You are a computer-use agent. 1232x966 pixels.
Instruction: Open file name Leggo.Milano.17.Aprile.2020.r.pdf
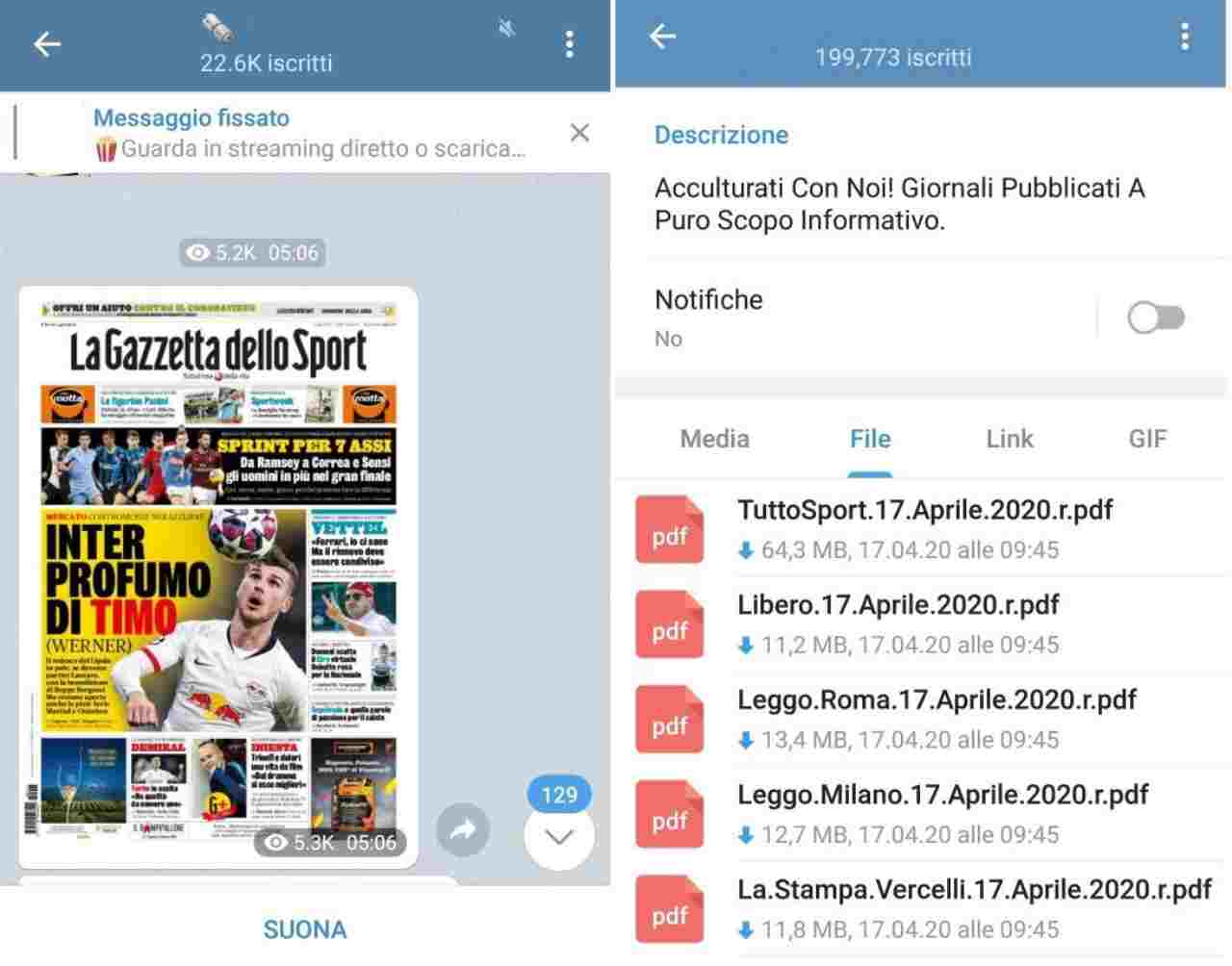(943, 795)
